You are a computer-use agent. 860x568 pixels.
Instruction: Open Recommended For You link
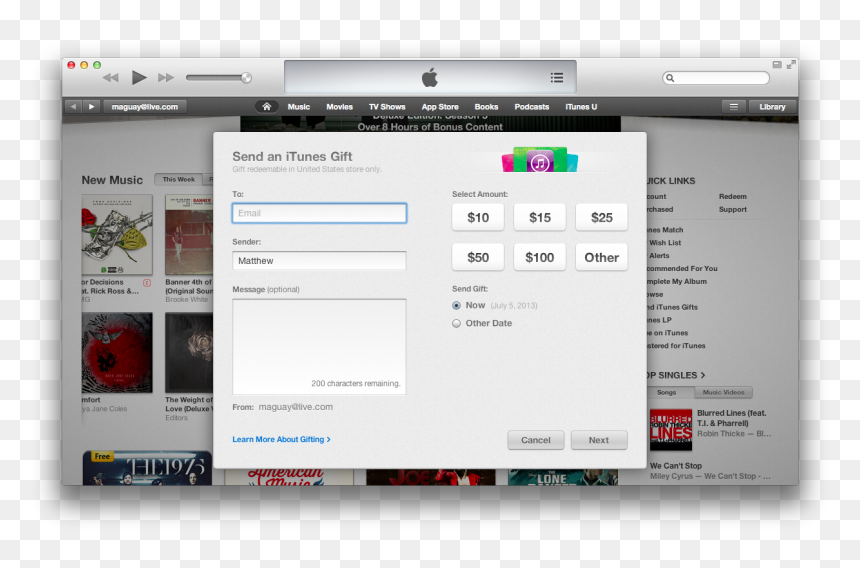point(682,269)
